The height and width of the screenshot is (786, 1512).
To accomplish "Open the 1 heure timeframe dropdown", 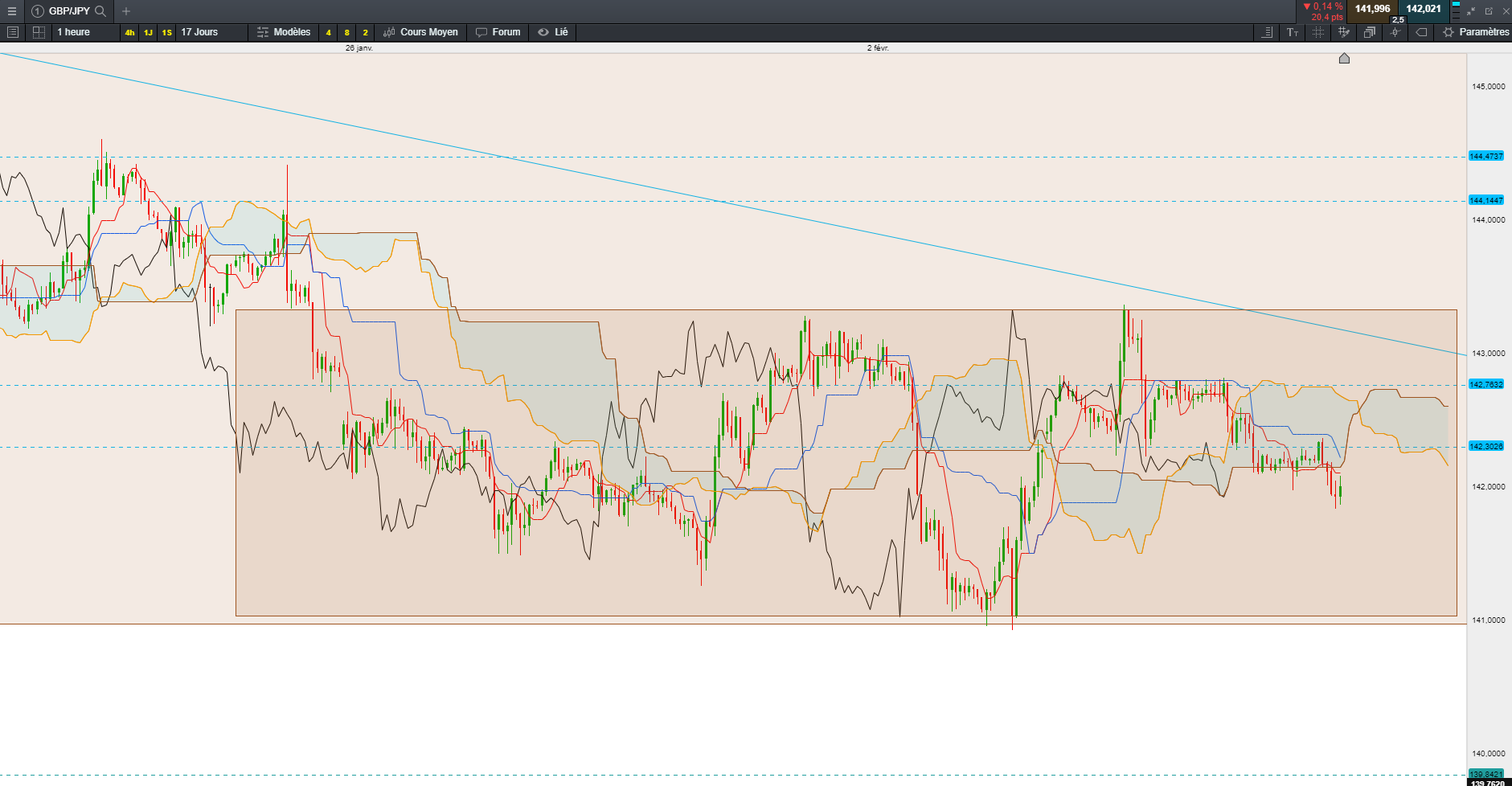I will tap(84, 32).
